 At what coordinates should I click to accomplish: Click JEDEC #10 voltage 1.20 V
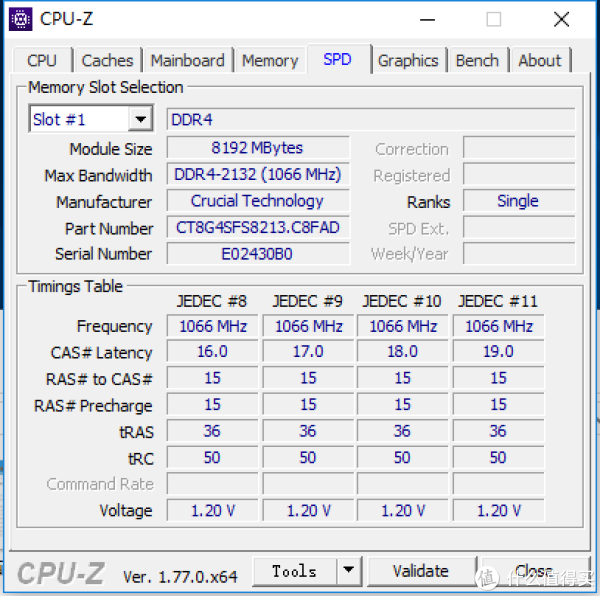pos(403,511)
